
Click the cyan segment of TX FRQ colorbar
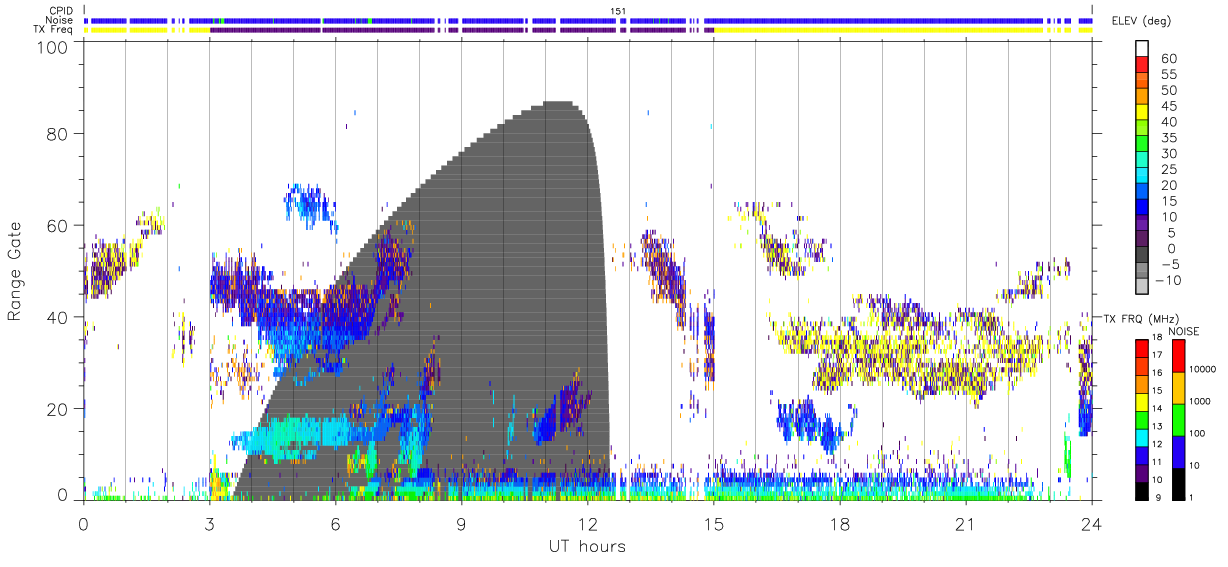tap(1141, 437)
